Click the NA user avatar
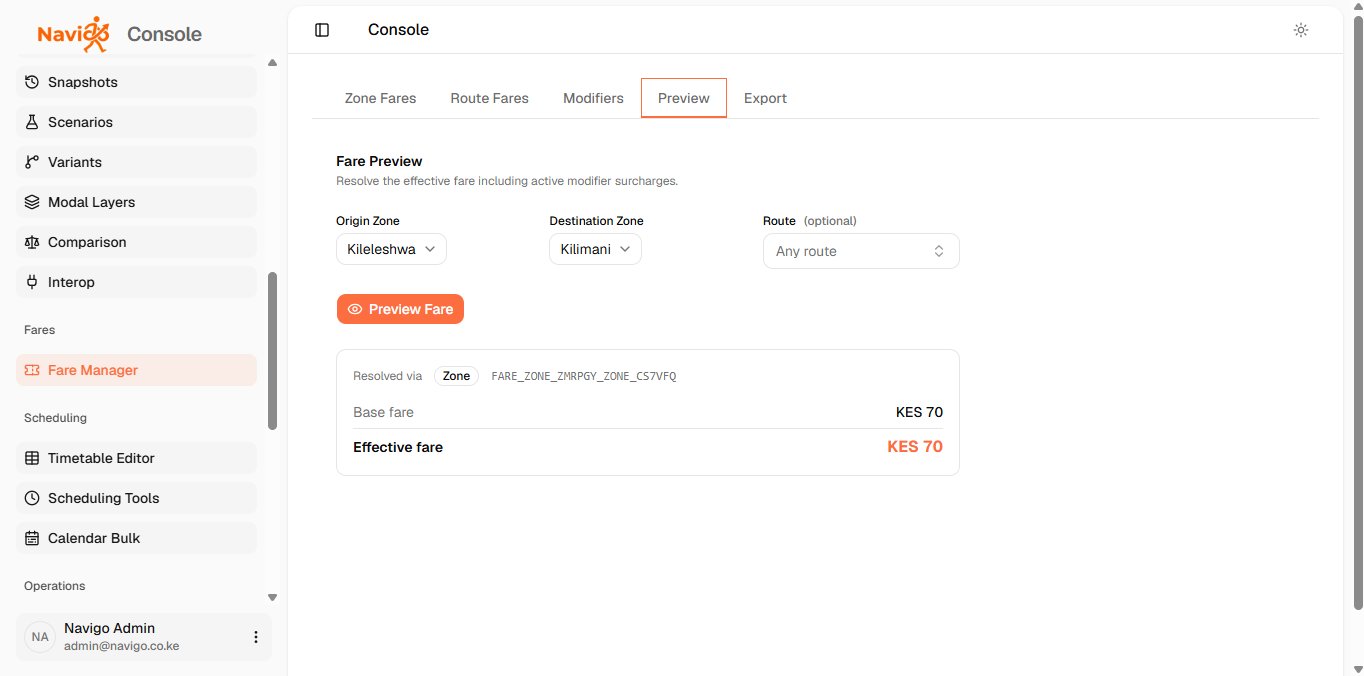Viewport: 1364px width, 676px height. [40, 637]
